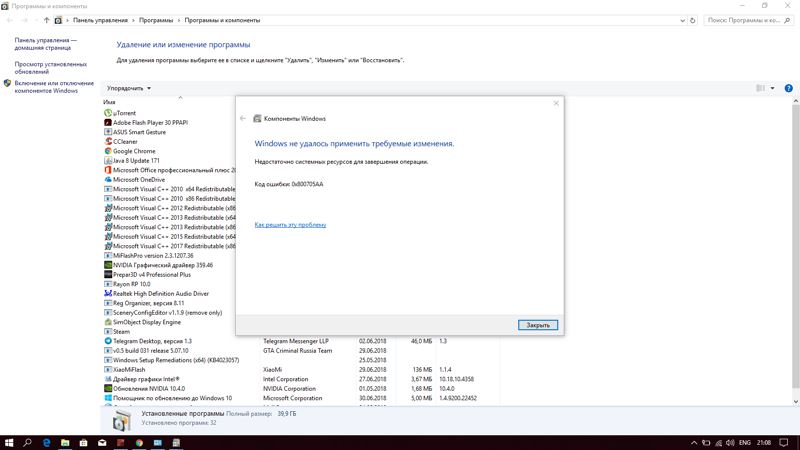Click GTA Criminal Russia Team publisher
800x450 pixels.
click(297, 351)
